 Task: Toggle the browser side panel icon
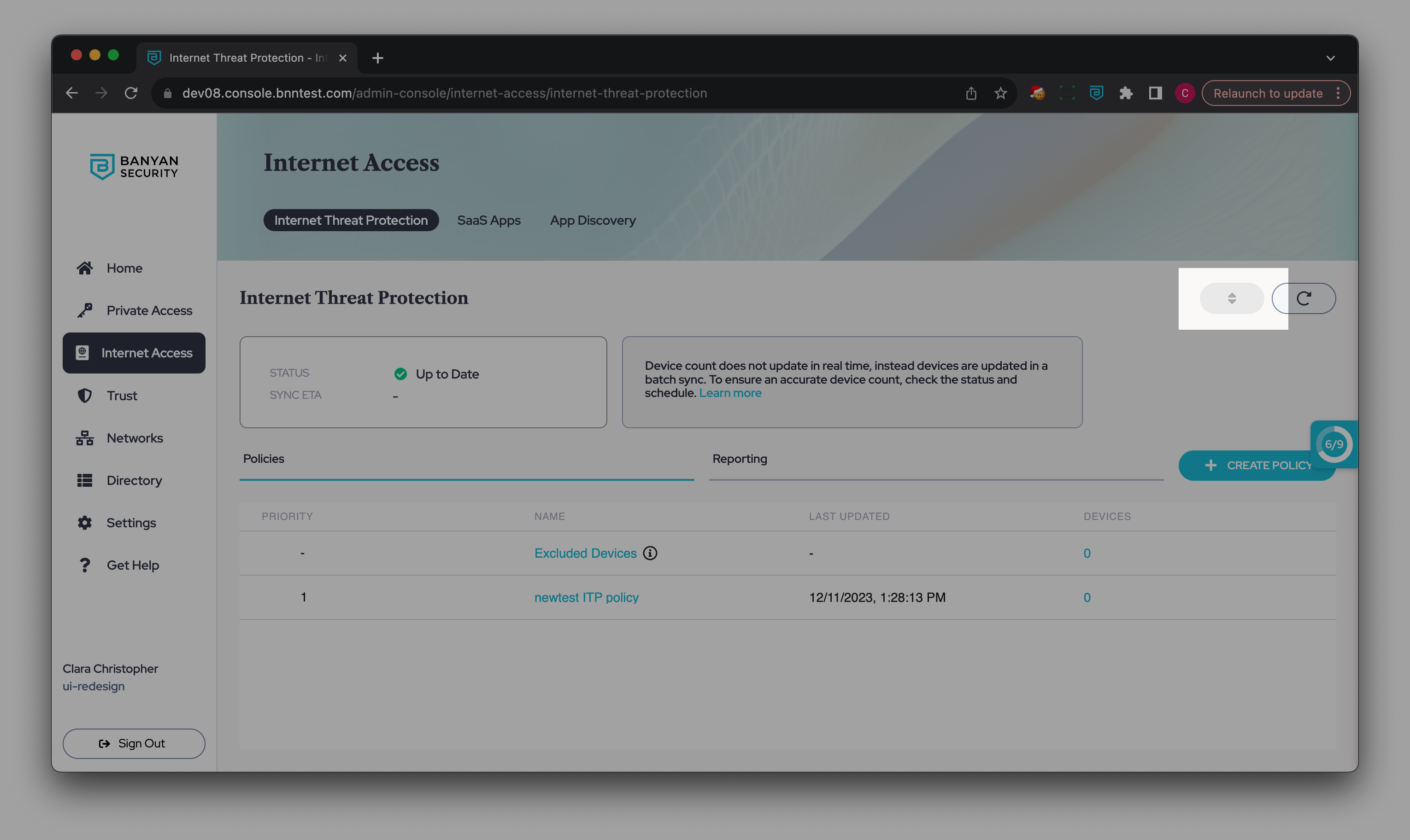tap(1155, 93)
